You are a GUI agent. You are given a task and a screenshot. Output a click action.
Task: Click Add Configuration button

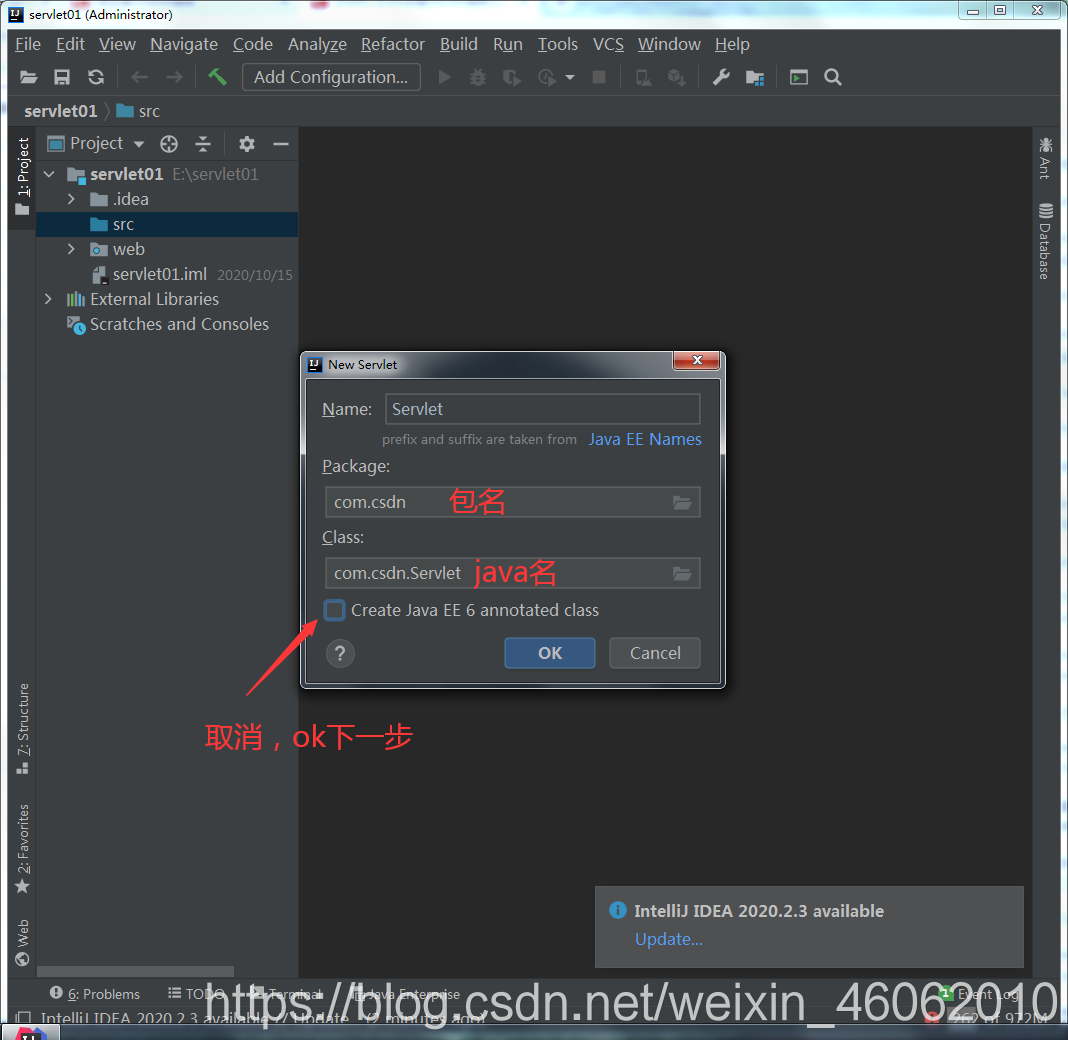coord(331,77)
